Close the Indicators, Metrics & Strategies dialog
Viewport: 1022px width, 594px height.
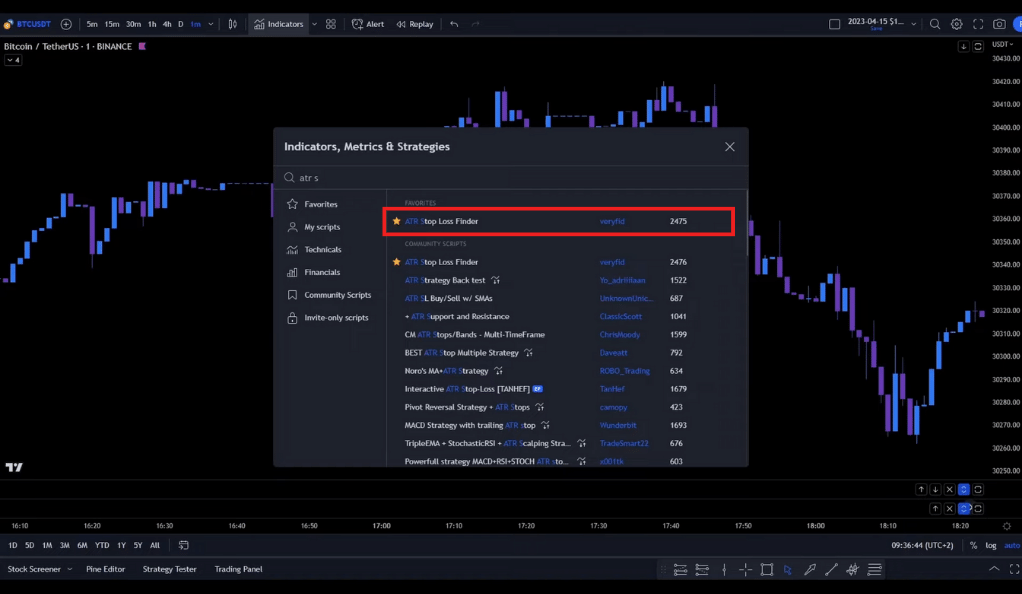730,147
